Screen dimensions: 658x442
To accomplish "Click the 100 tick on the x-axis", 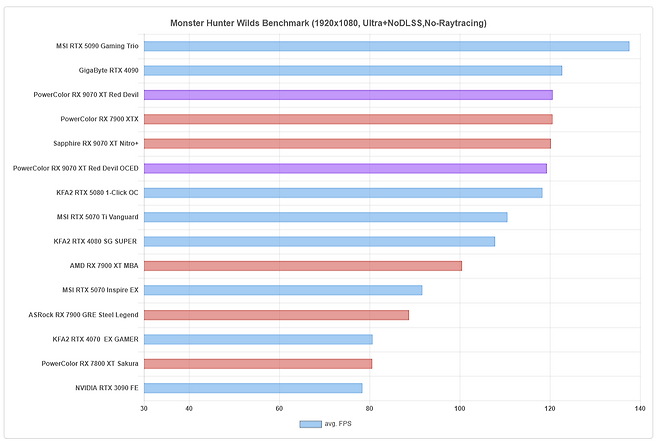I will 460,408.
